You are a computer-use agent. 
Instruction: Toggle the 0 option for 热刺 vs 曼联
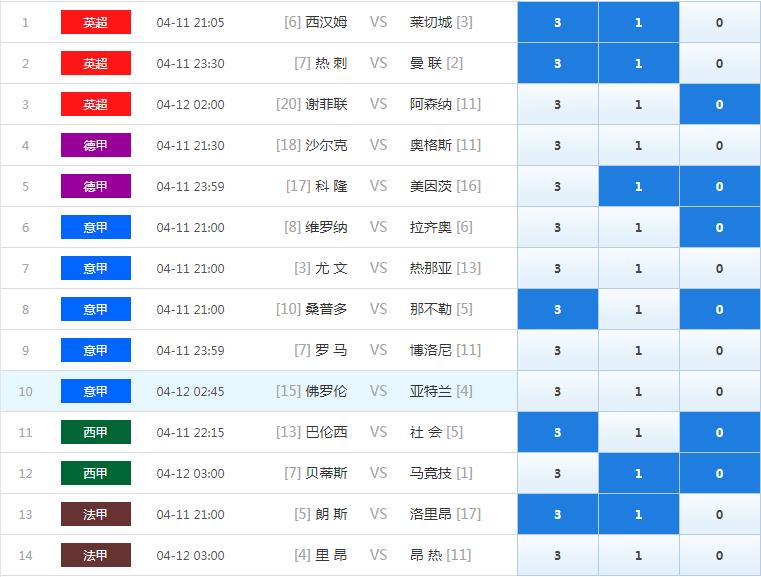(x=720, y=63)
